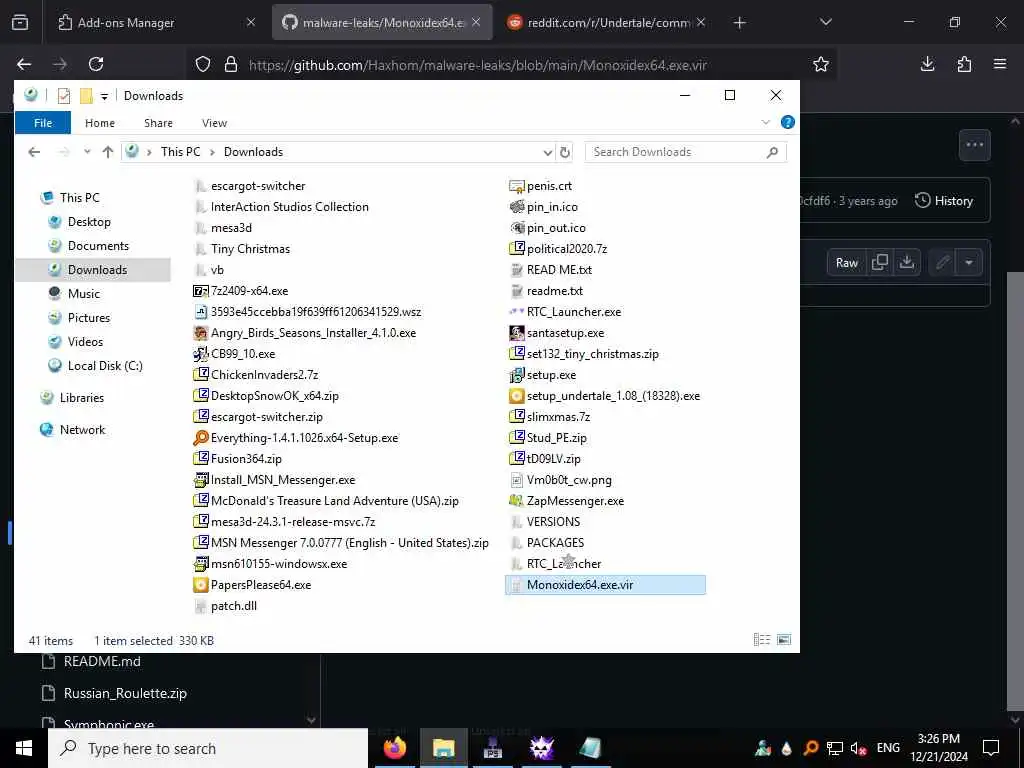Viewport: 1024px width, 768px height.
Task: Click New folder icon in Explorer title bar
Action: coord(86,96)
